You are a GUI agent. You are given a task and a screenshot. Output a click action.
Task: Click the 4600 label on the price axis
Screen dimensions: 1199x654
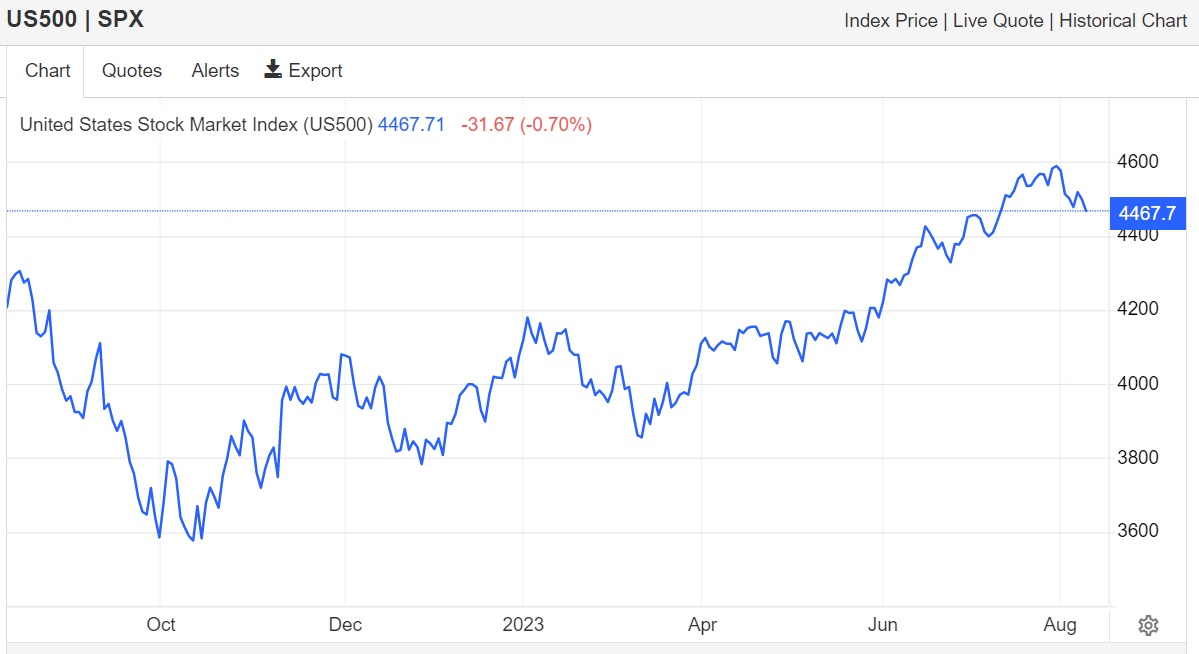1139,162
